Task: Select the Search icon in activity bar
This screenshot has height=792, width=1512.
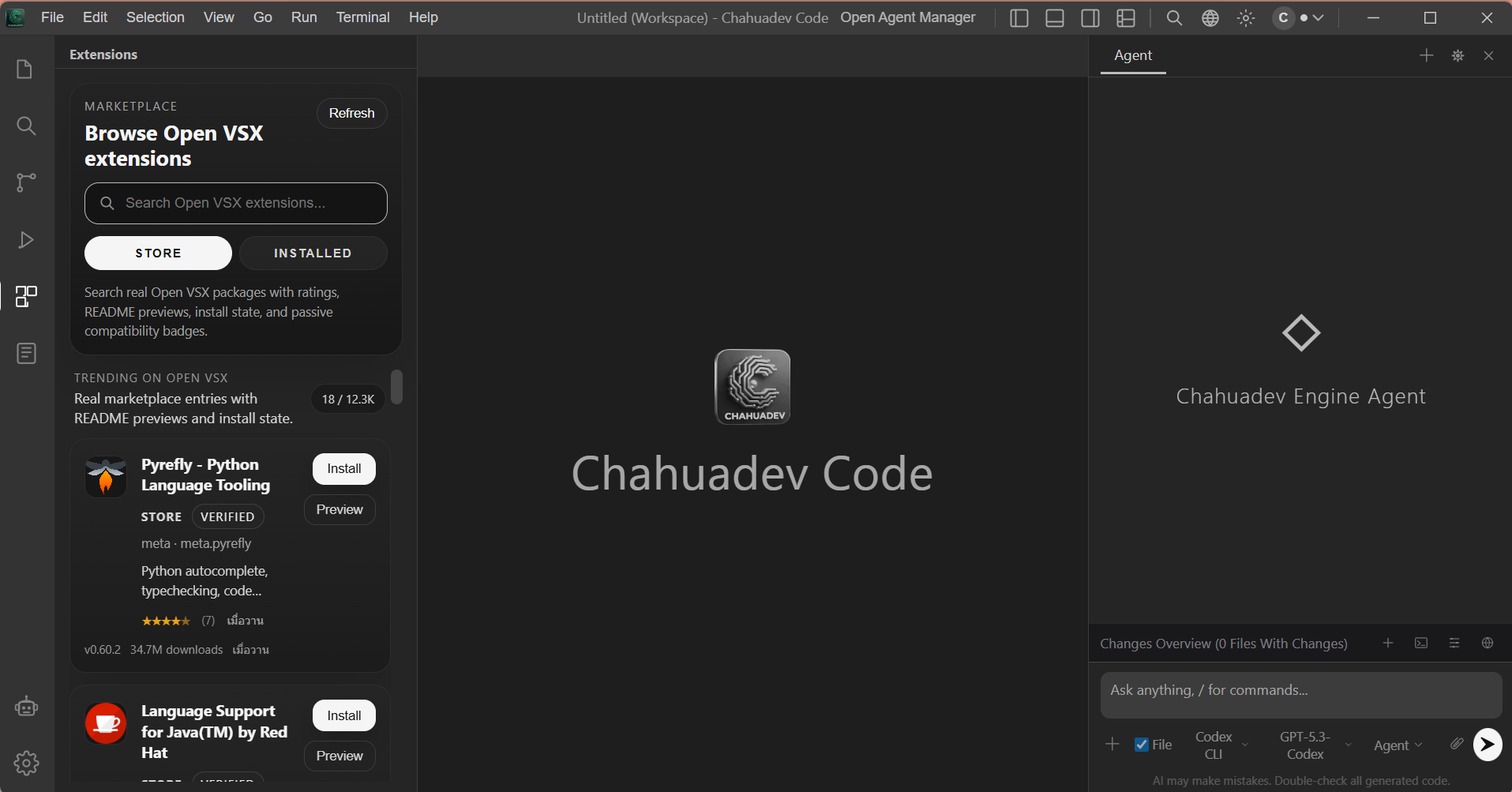Action: [x=26, y=126]
